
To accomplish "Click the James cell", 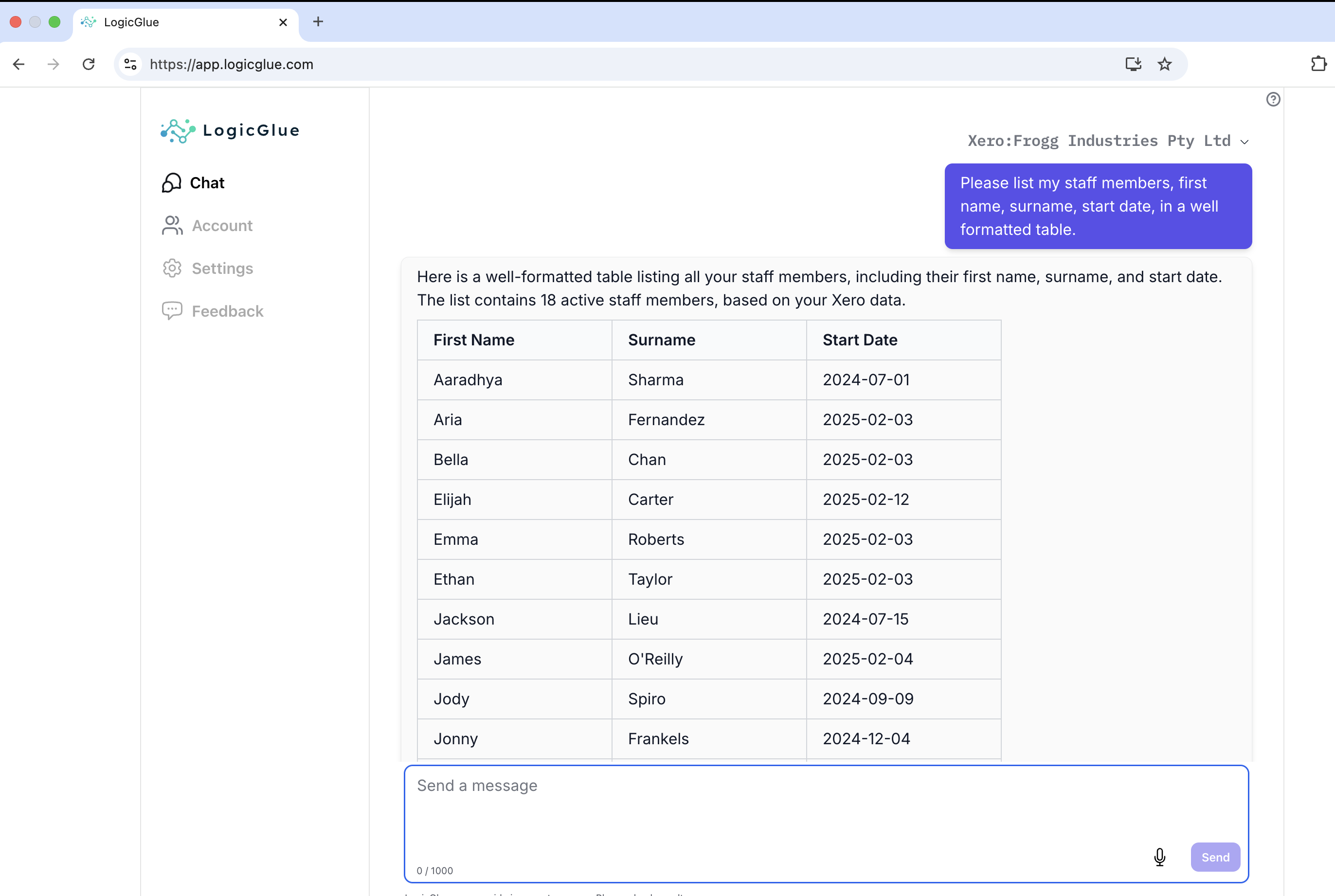I will 514,660.
